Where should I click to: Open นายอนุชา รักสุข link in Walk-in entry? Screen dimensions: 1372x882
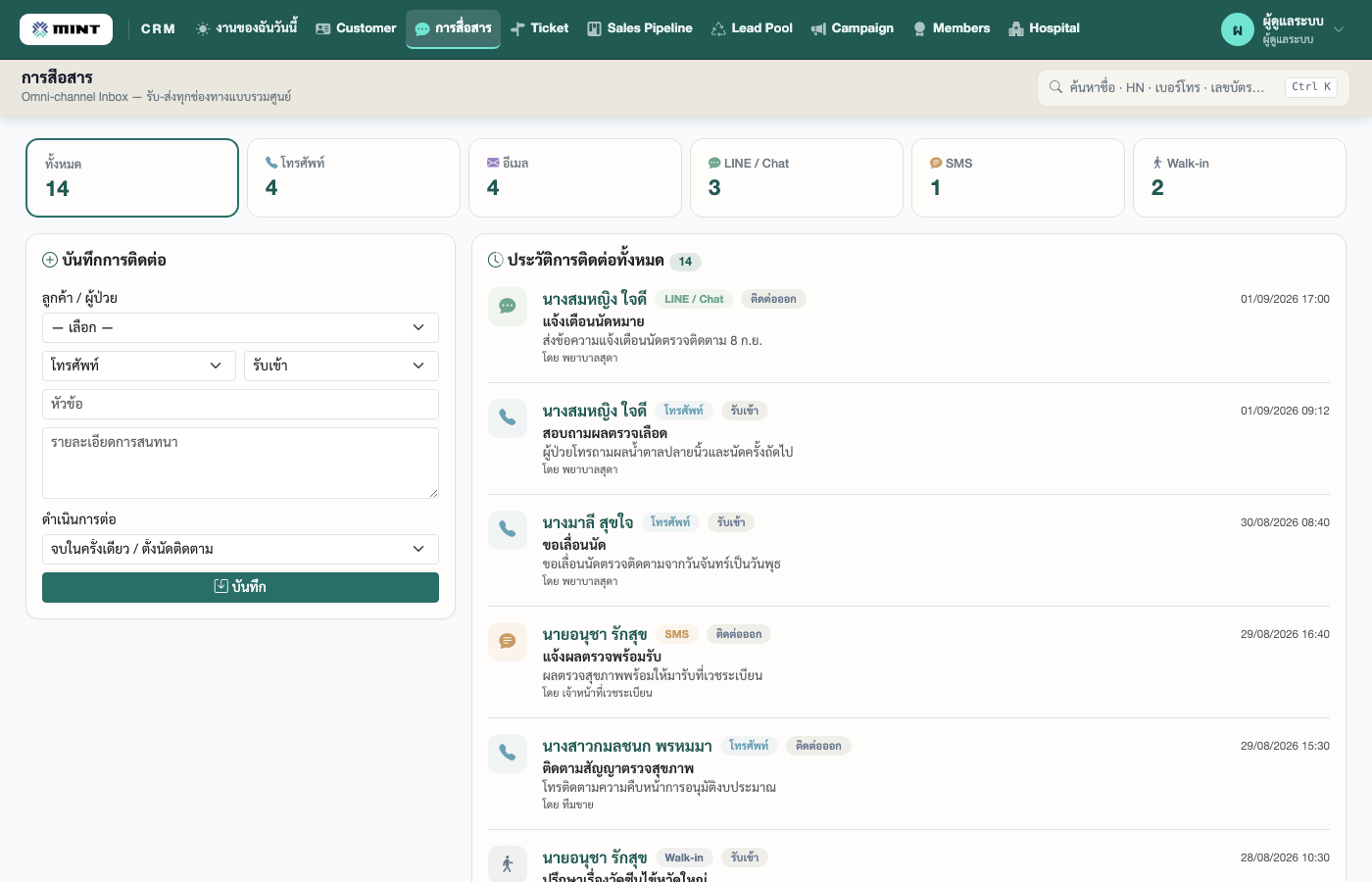[x=595, y=857]
